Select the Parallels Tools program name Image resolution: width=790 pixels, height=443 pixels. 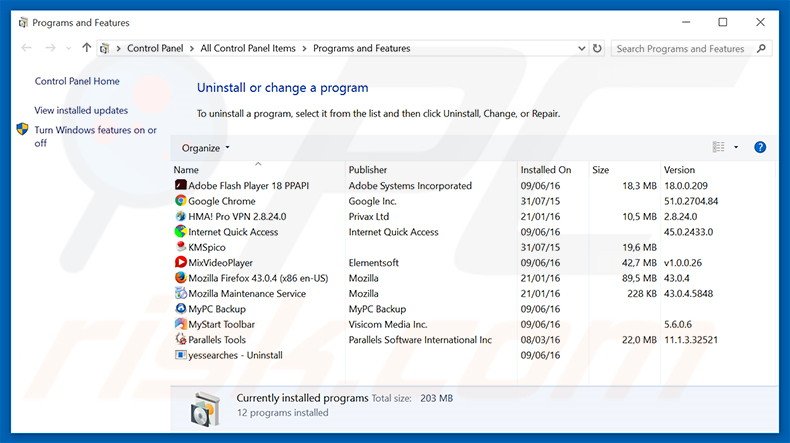pos(217,340)
